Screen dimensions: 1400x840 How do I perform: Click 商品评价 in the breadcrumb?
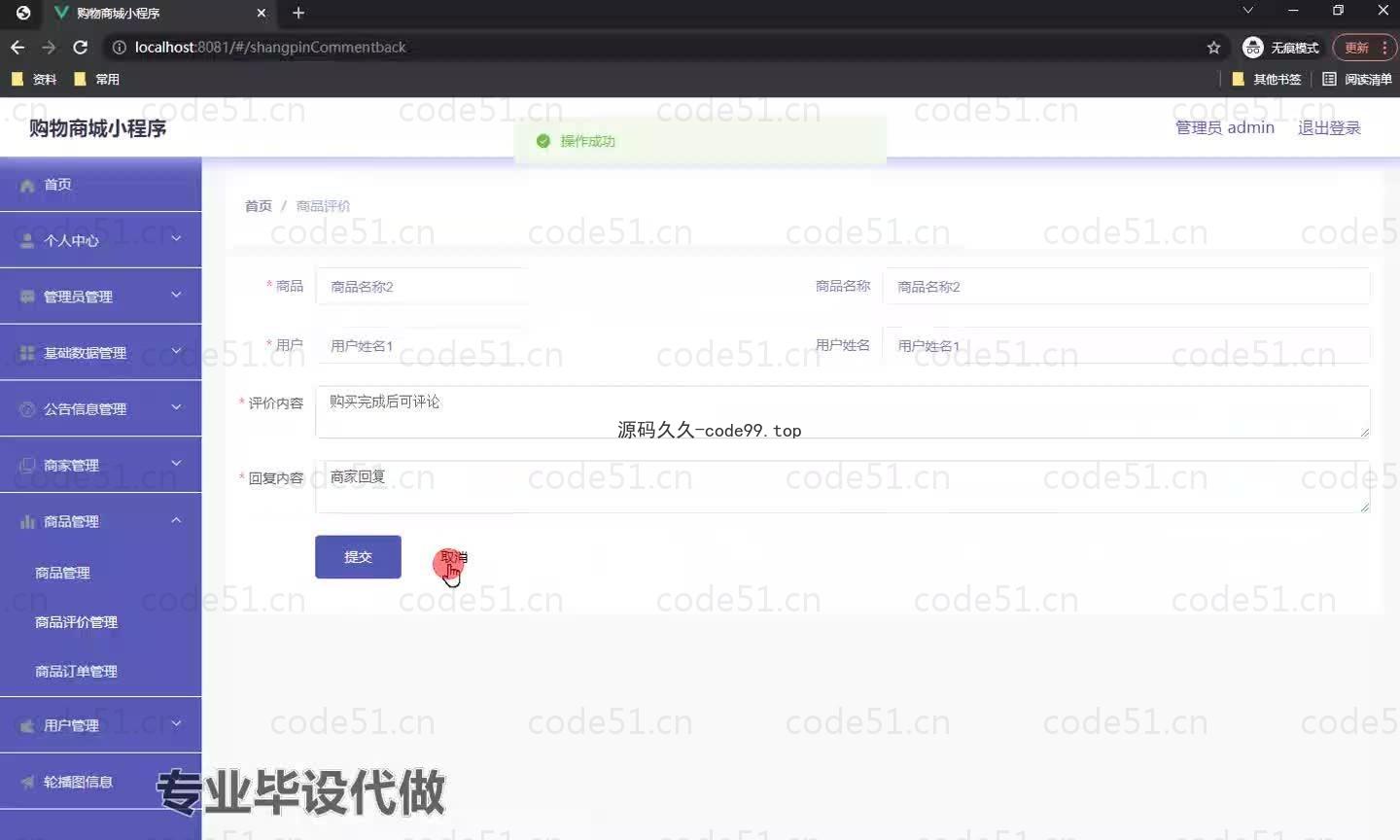pos(323,206)
